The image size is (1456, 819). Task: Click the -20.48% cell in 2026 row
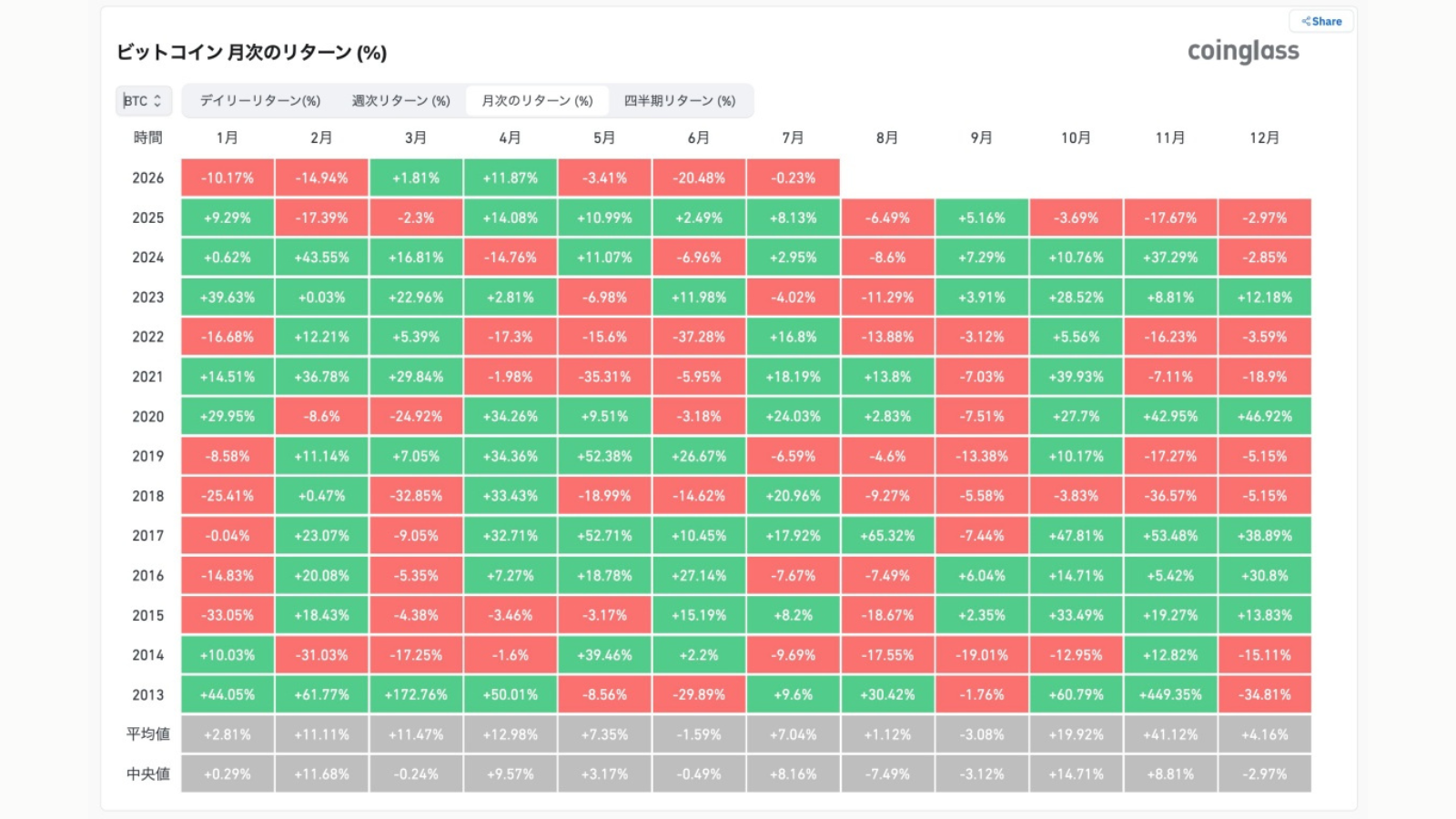699,178
